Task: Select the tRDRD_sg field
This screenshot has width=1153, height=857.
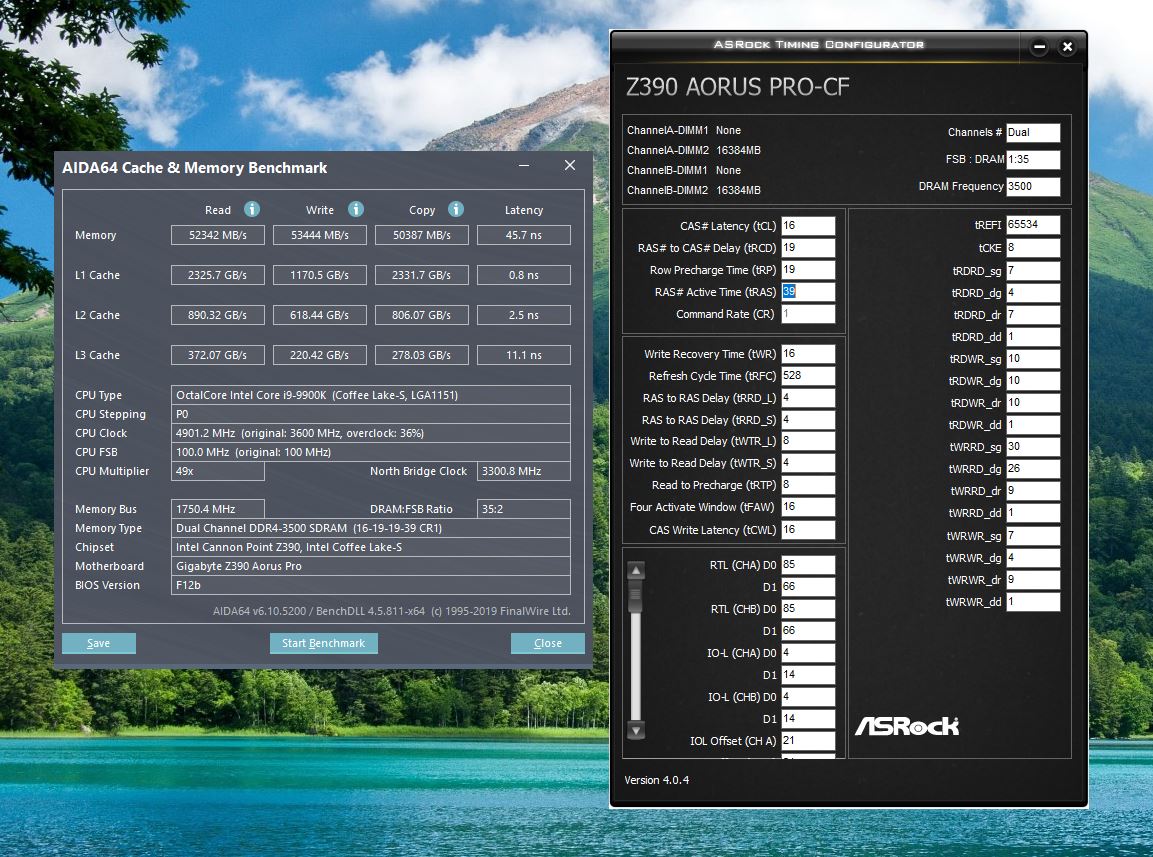Action: (1033, 270)
